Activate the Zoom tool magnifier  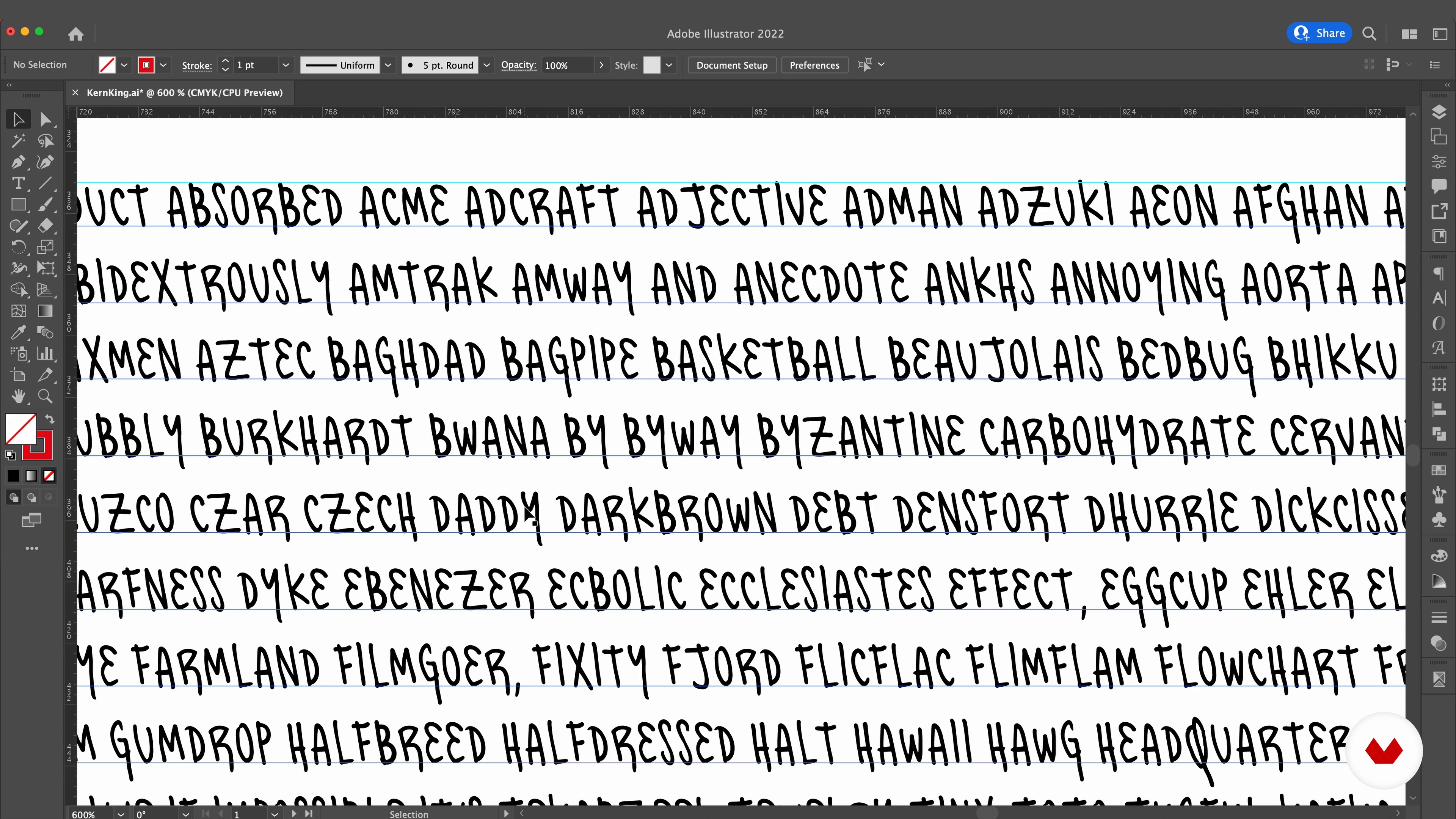[x=46, y=396]
